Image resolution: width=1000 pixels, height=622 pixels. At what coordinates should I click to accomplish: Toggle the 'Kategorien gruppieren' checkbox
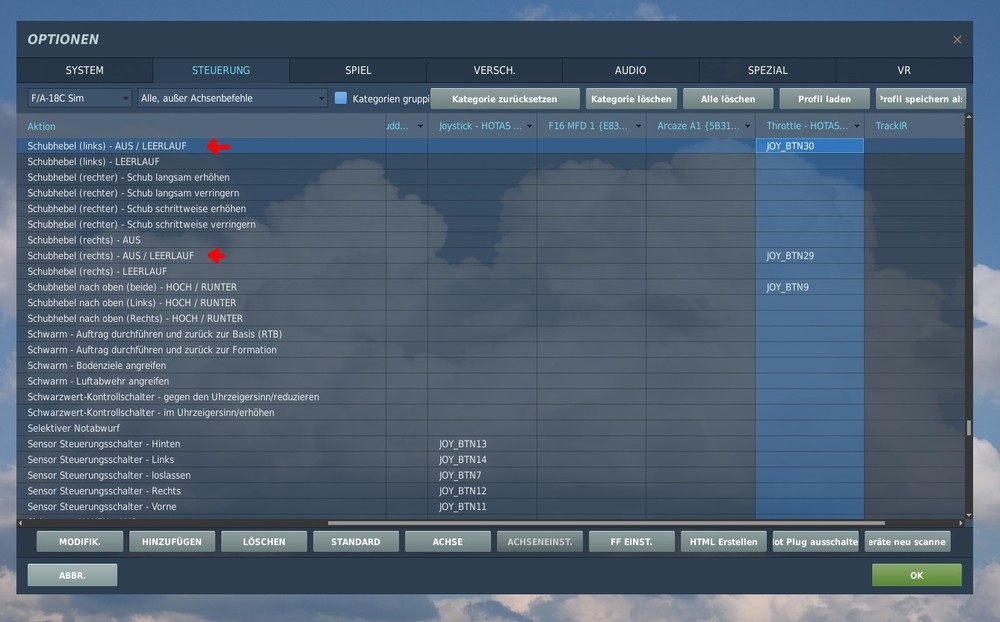click(341, 98)
